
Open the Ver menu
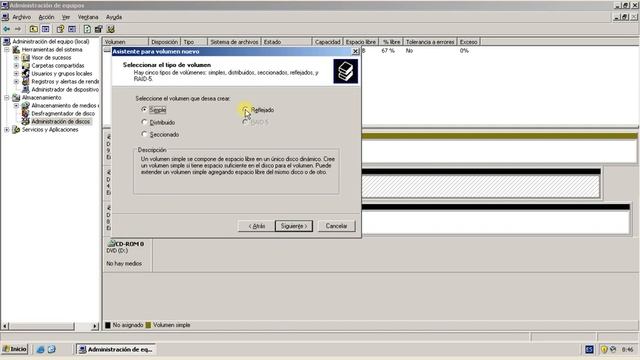(66, 17)
